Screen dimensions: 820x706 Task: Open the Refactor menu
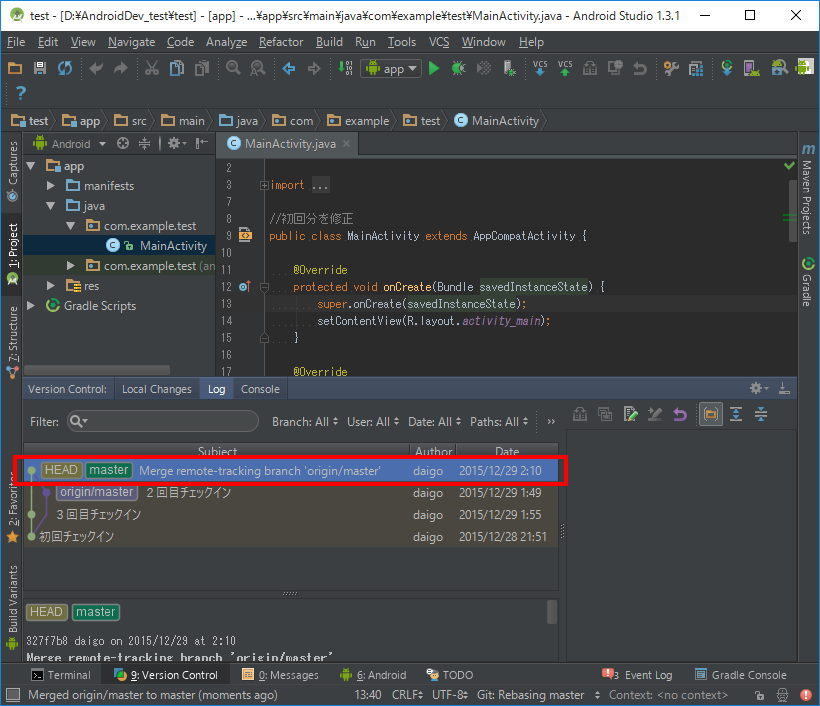(281, 42)
